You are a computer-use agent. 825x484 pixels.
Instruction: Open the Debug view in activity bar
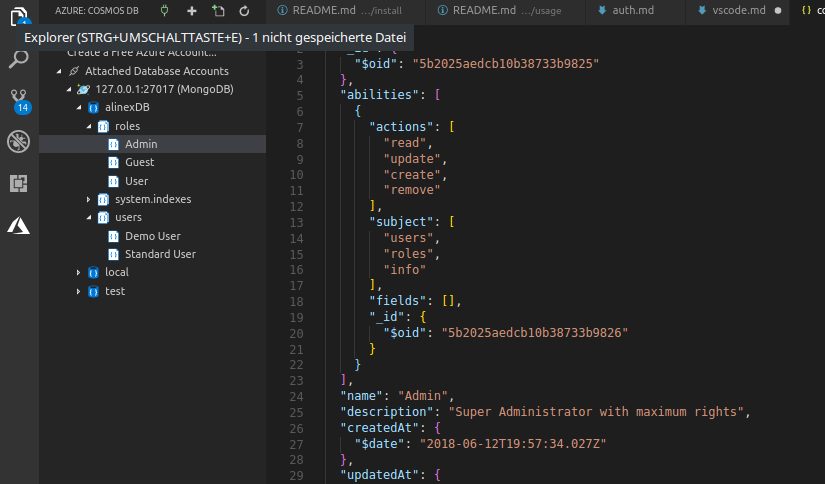(x=18, y=142)
